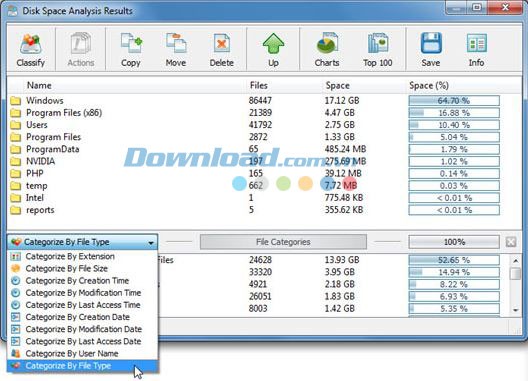Go Up one directory level
This screenshot has width=528, height=381.
pyautogui.click(x=273, y=49)
